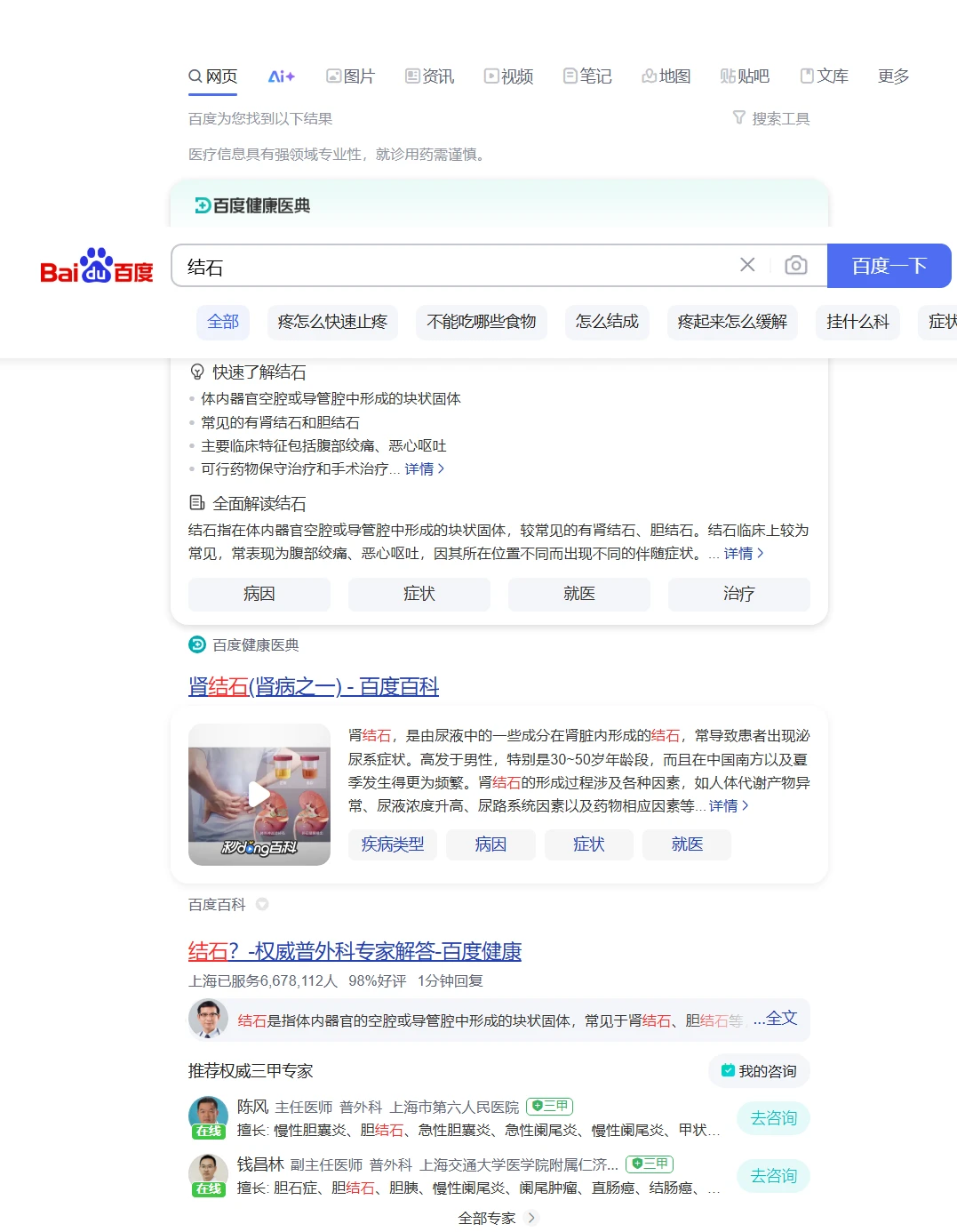Clear the search box with X icon
957x1232 pixels.
[x=747, y=265]
